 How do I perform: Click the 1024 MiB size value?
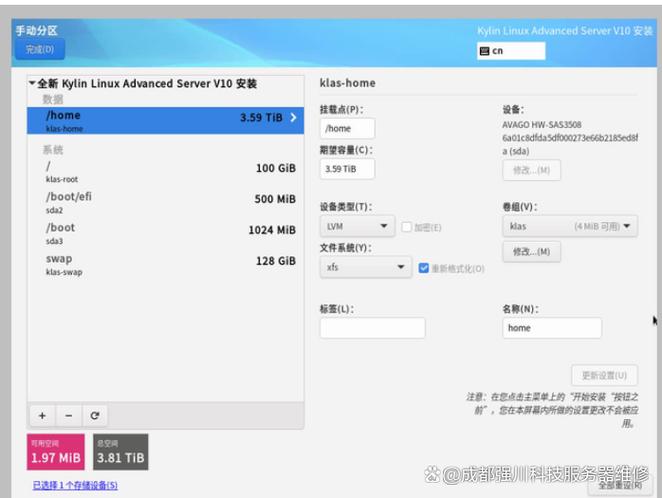272,230
